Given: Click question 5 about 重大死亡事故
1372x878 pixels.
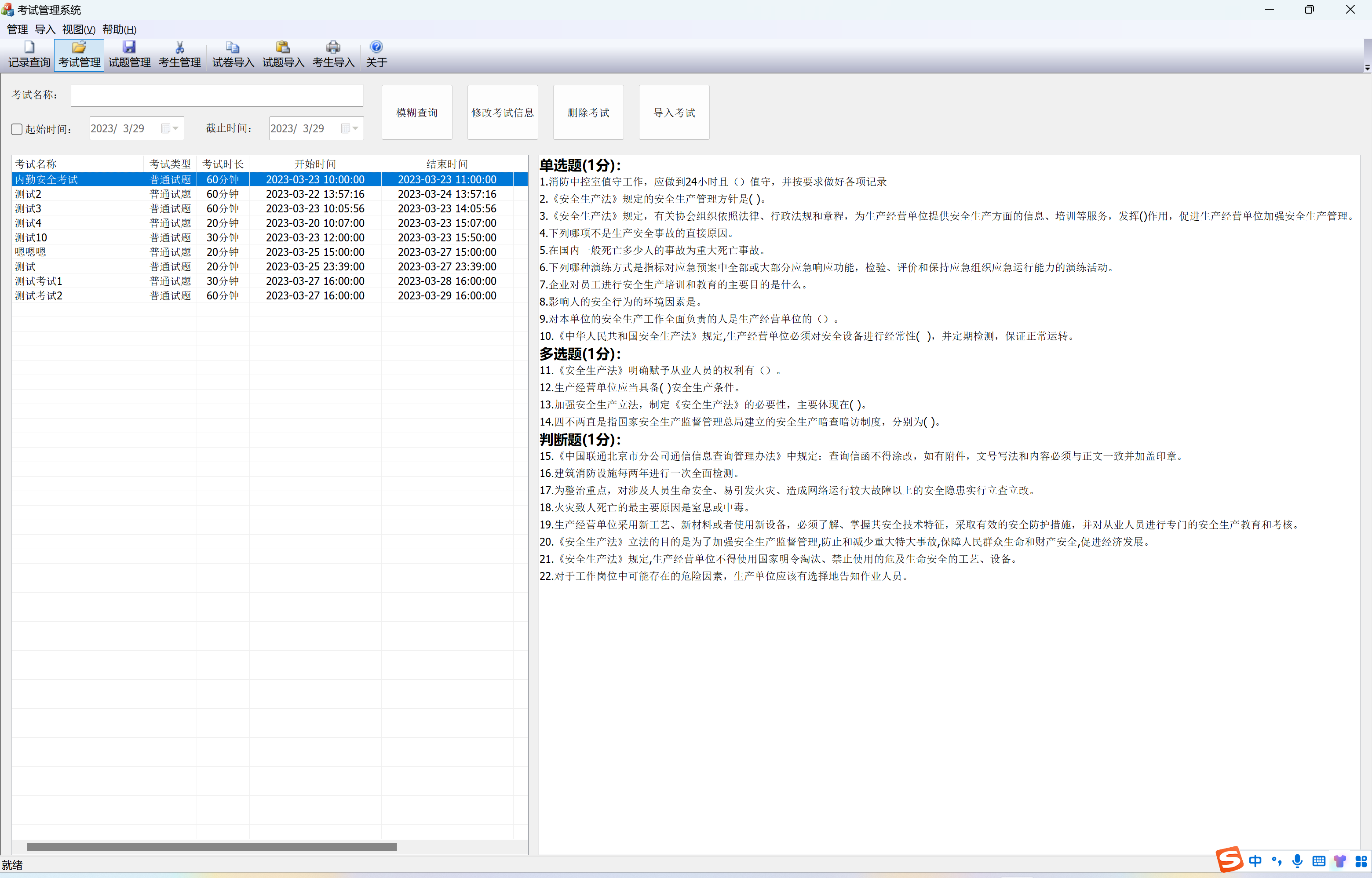Looking at the screenshot, I should pos(654,250).
